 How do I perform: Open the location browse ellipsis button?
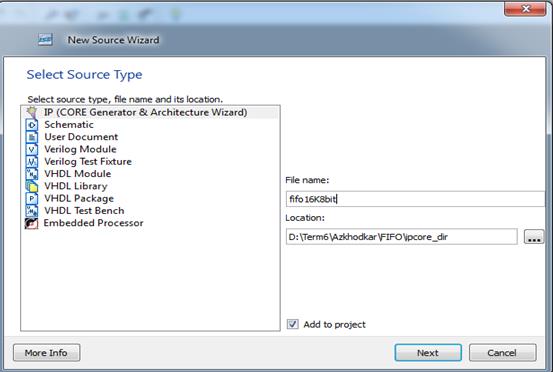534,237
